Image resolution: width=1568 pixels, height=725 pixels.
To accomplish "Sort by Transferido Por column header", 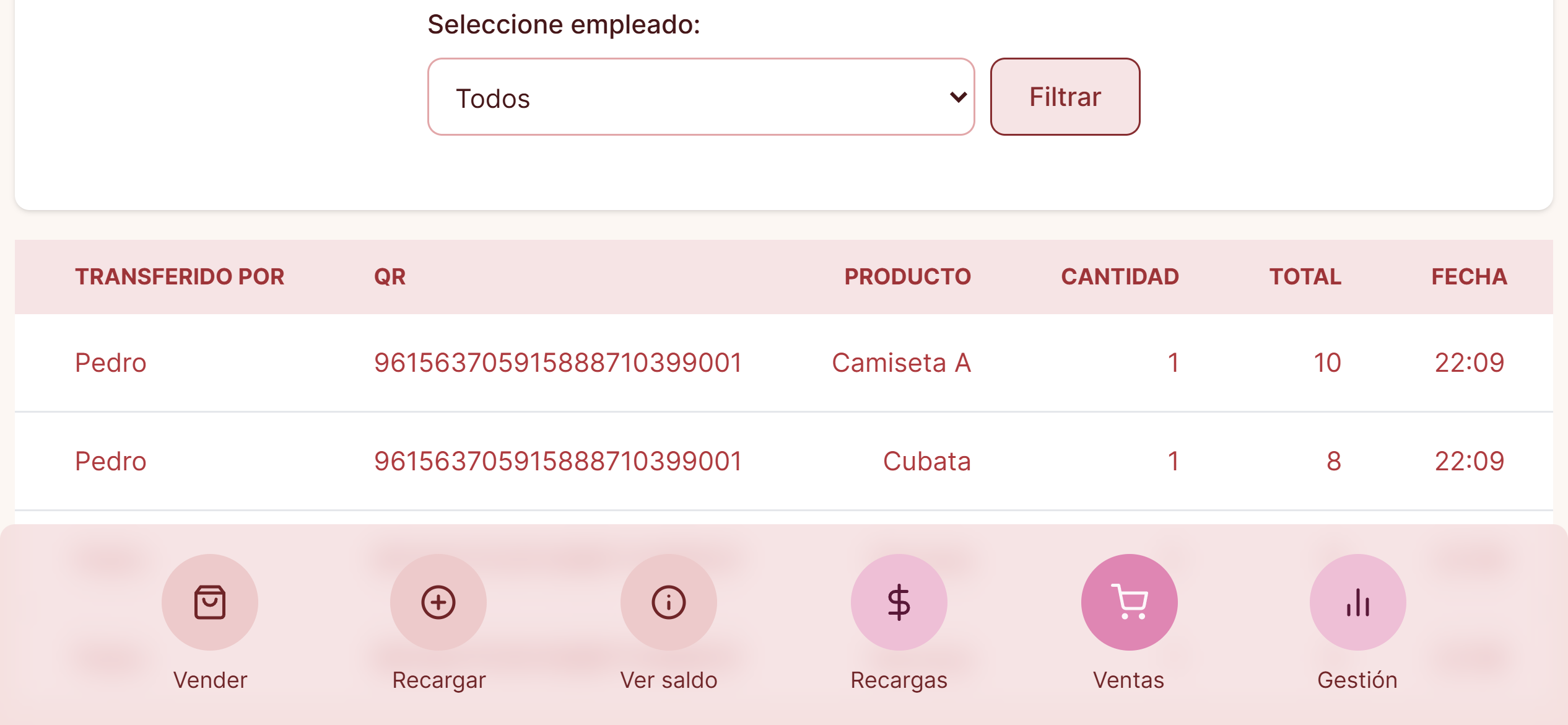I will point(180,276).
